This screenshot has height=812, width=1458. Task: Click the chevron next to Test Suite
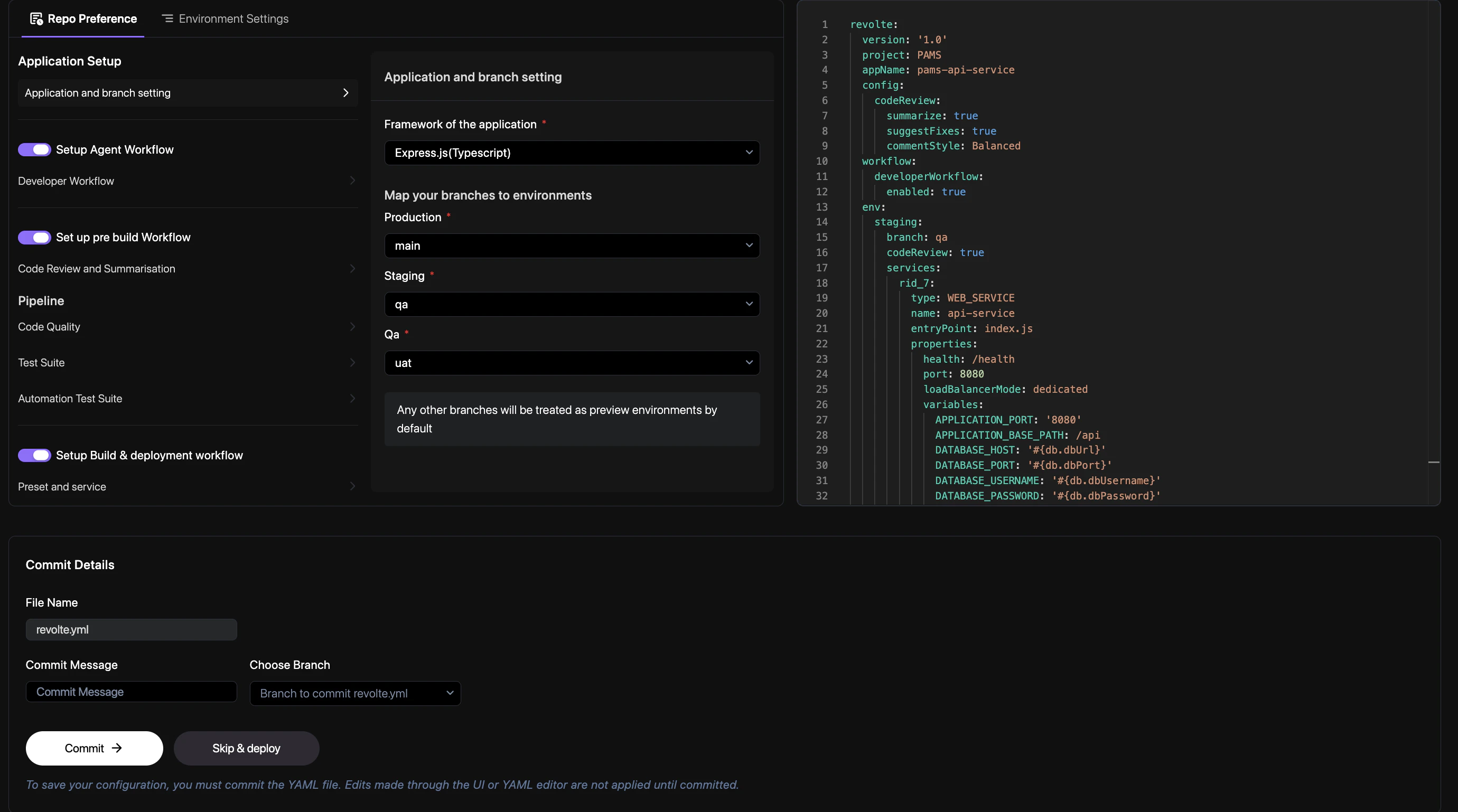click(352, 362)
